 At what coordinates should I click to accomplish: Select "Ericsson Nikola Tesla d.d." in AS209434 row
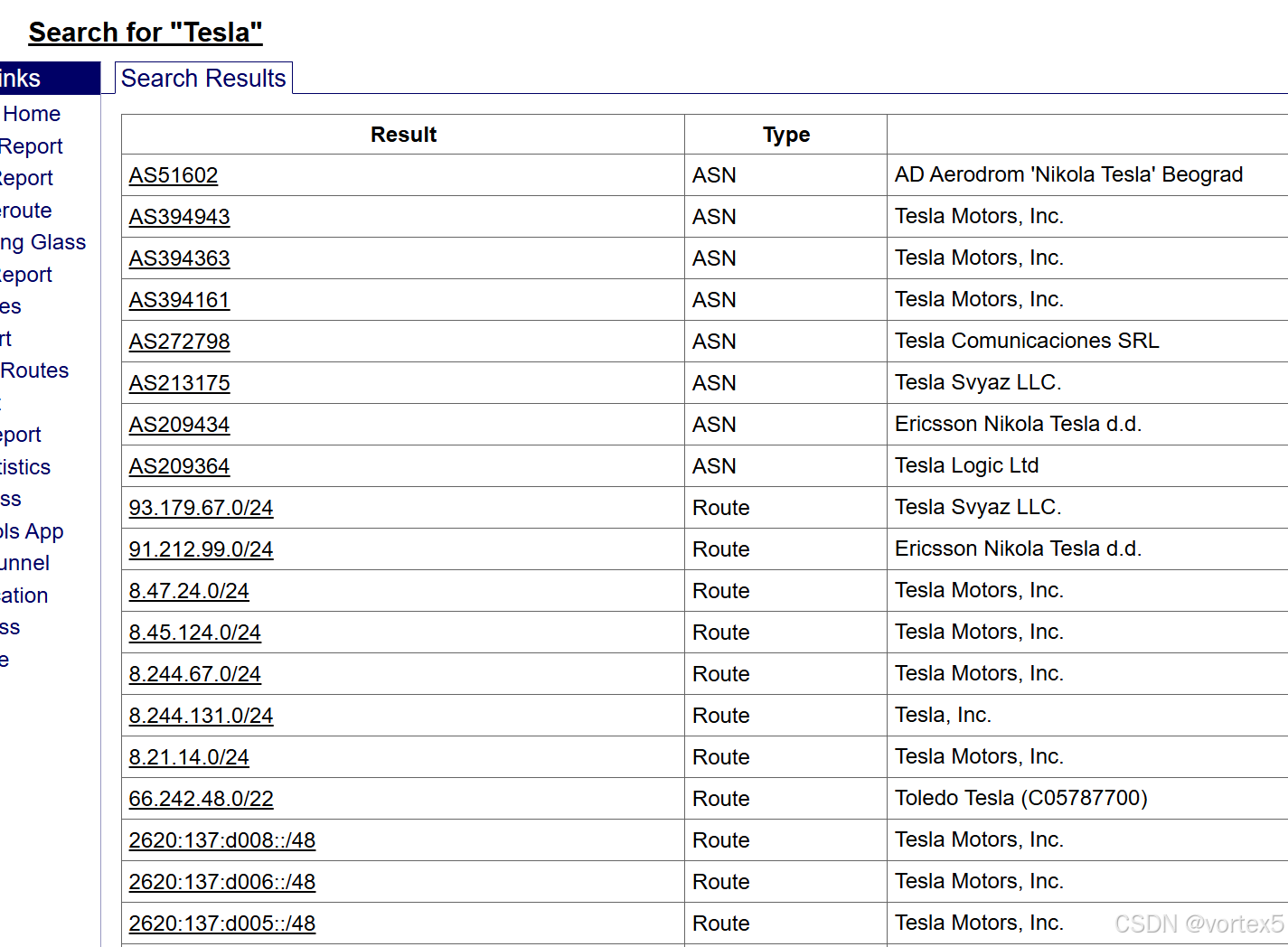1019,424
